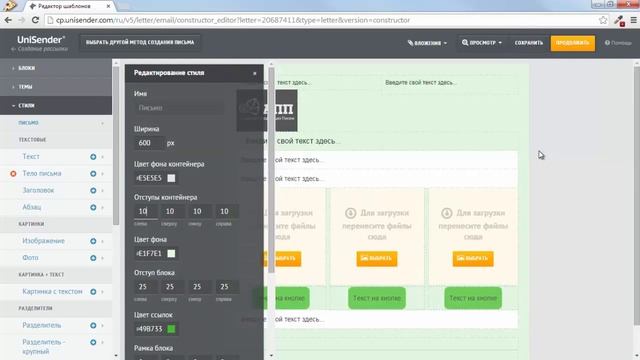The image size is (640, 360).
Task: Choose another letter creation method
Action: tap(140, 42)
